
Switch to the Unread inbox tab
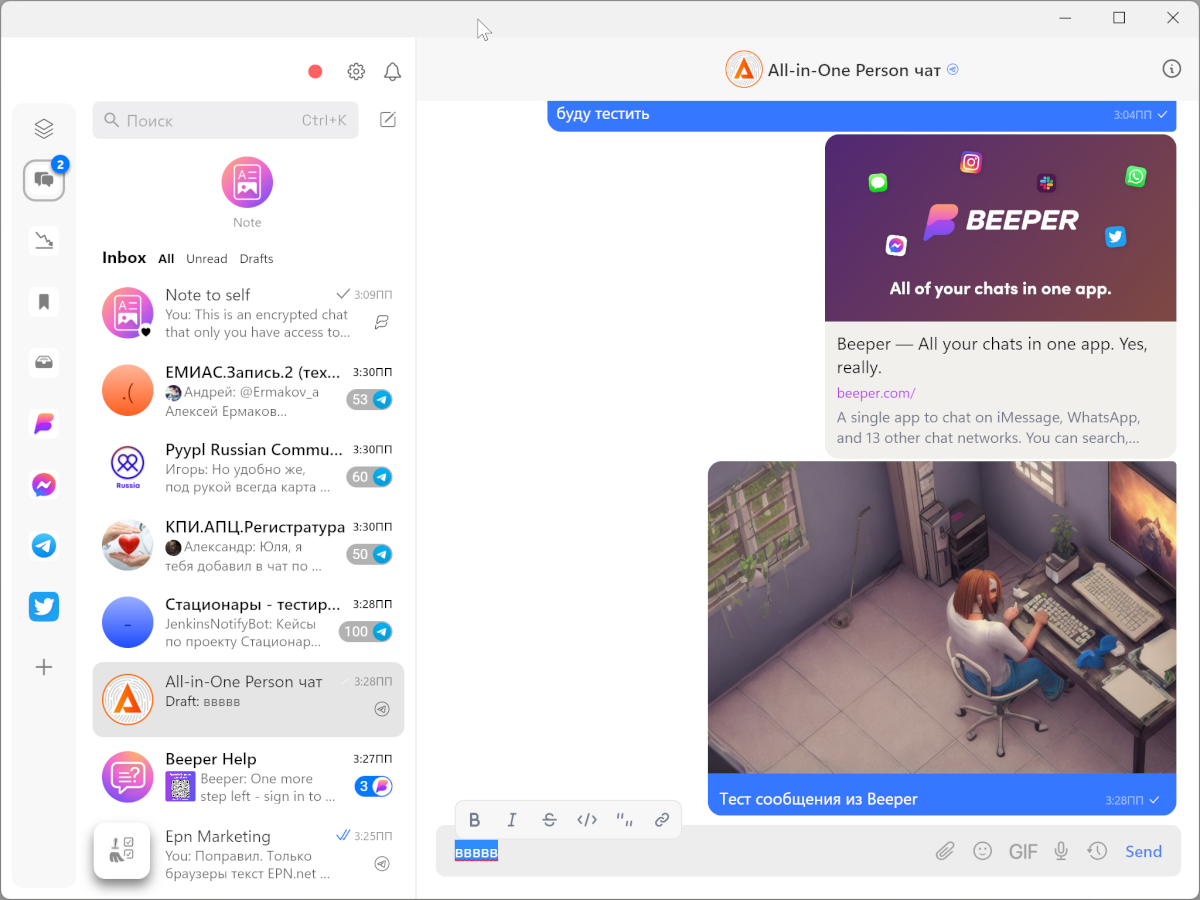point(207,259)
